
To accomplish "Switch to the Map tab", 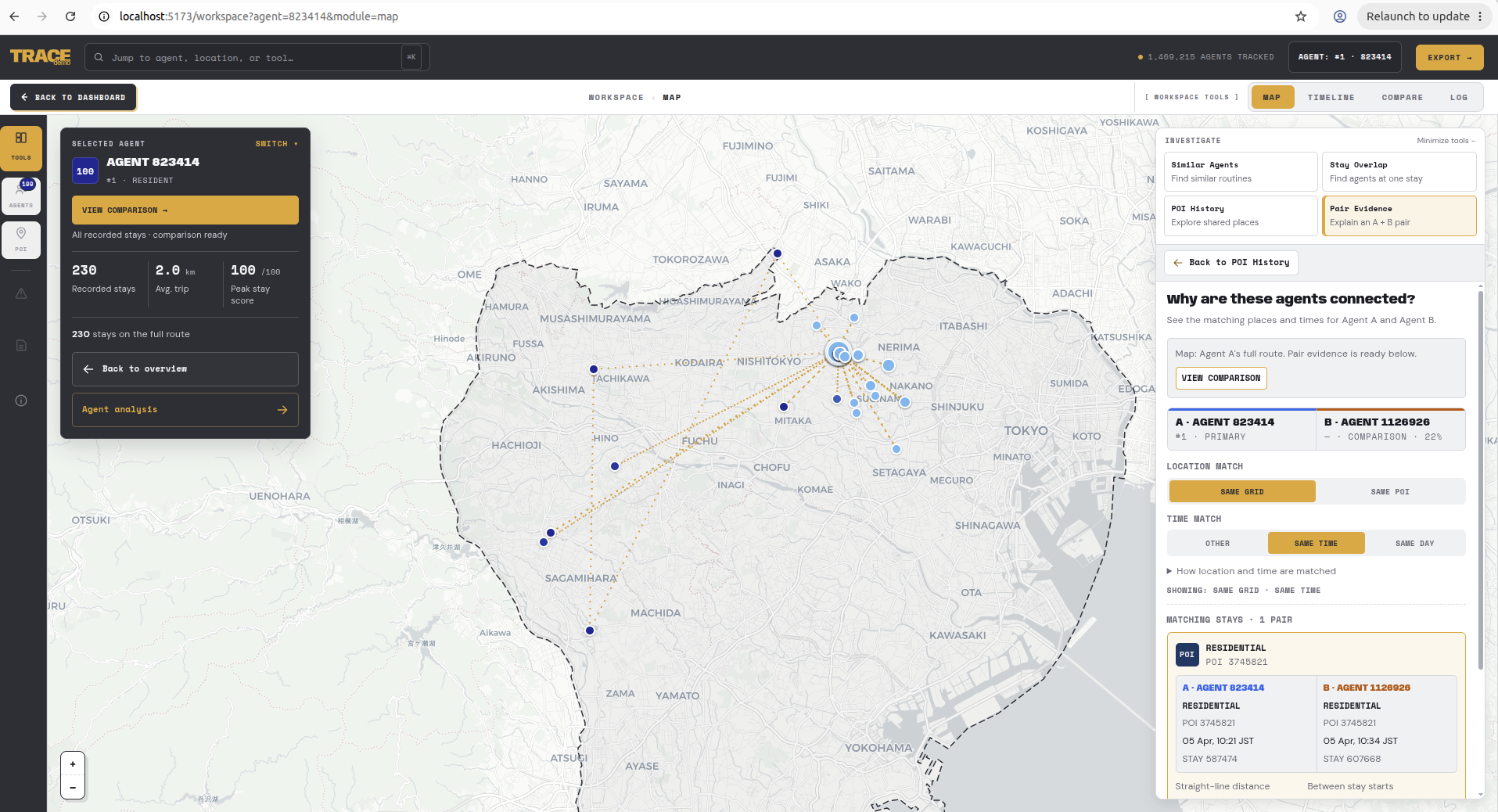I will 1272,98.
